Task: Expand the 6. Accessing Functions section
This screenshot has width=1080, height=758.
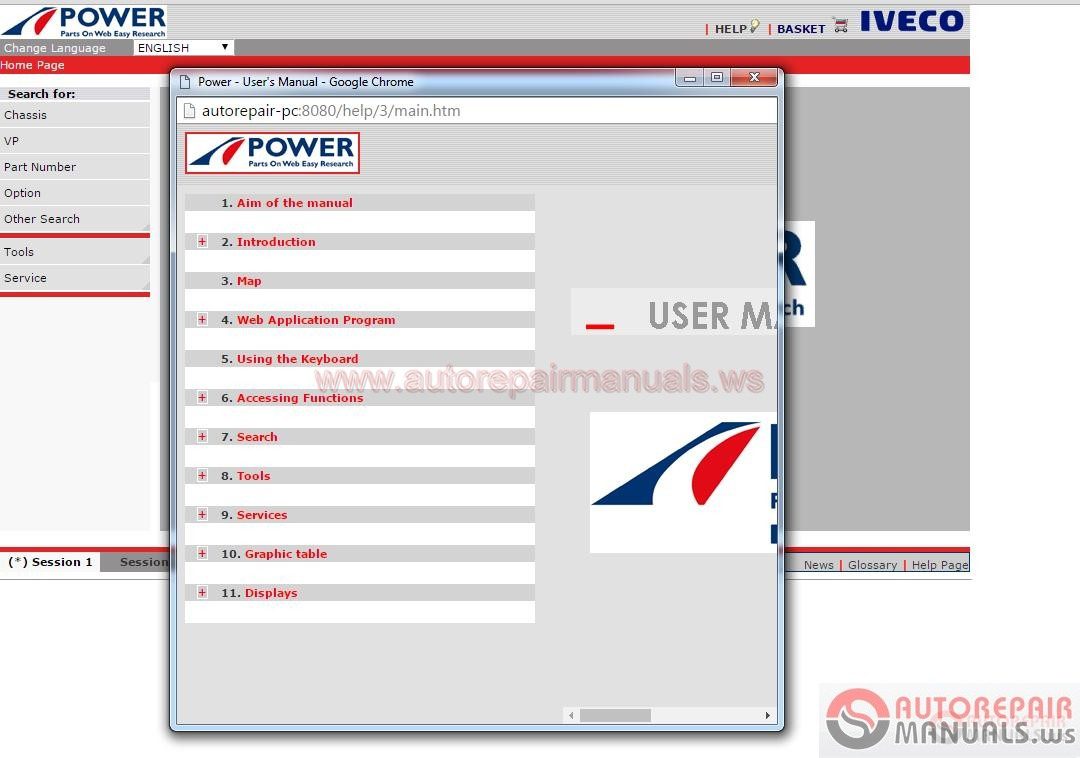Action: pyautogui.click(x=202, y=397)
